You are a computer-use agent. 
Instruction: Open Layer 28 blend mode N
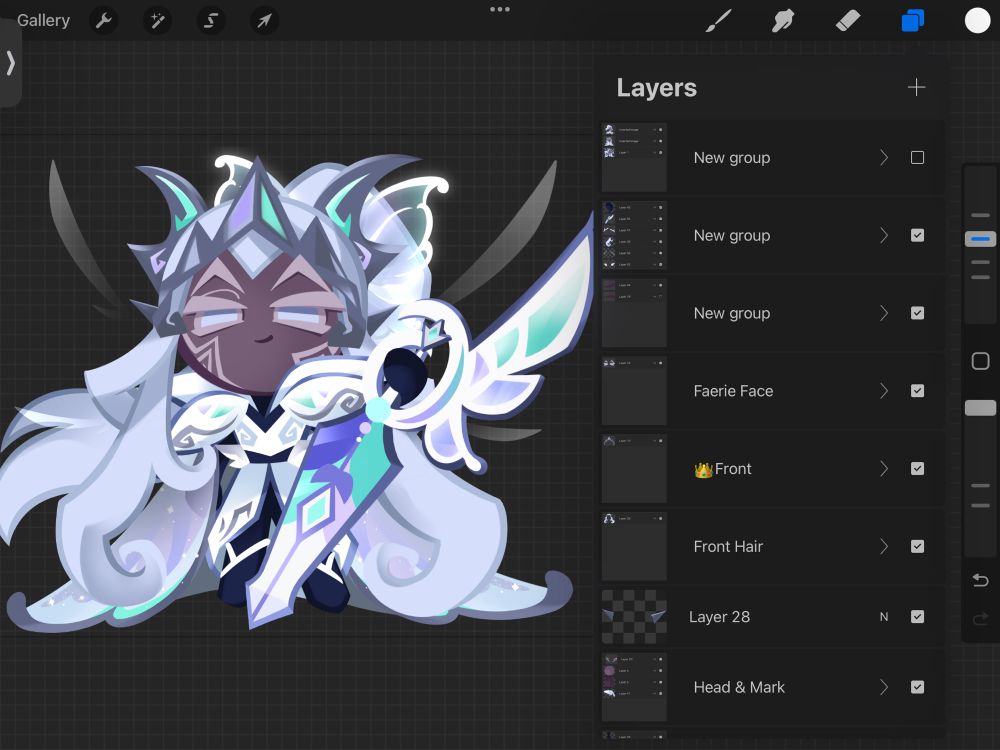884,617
